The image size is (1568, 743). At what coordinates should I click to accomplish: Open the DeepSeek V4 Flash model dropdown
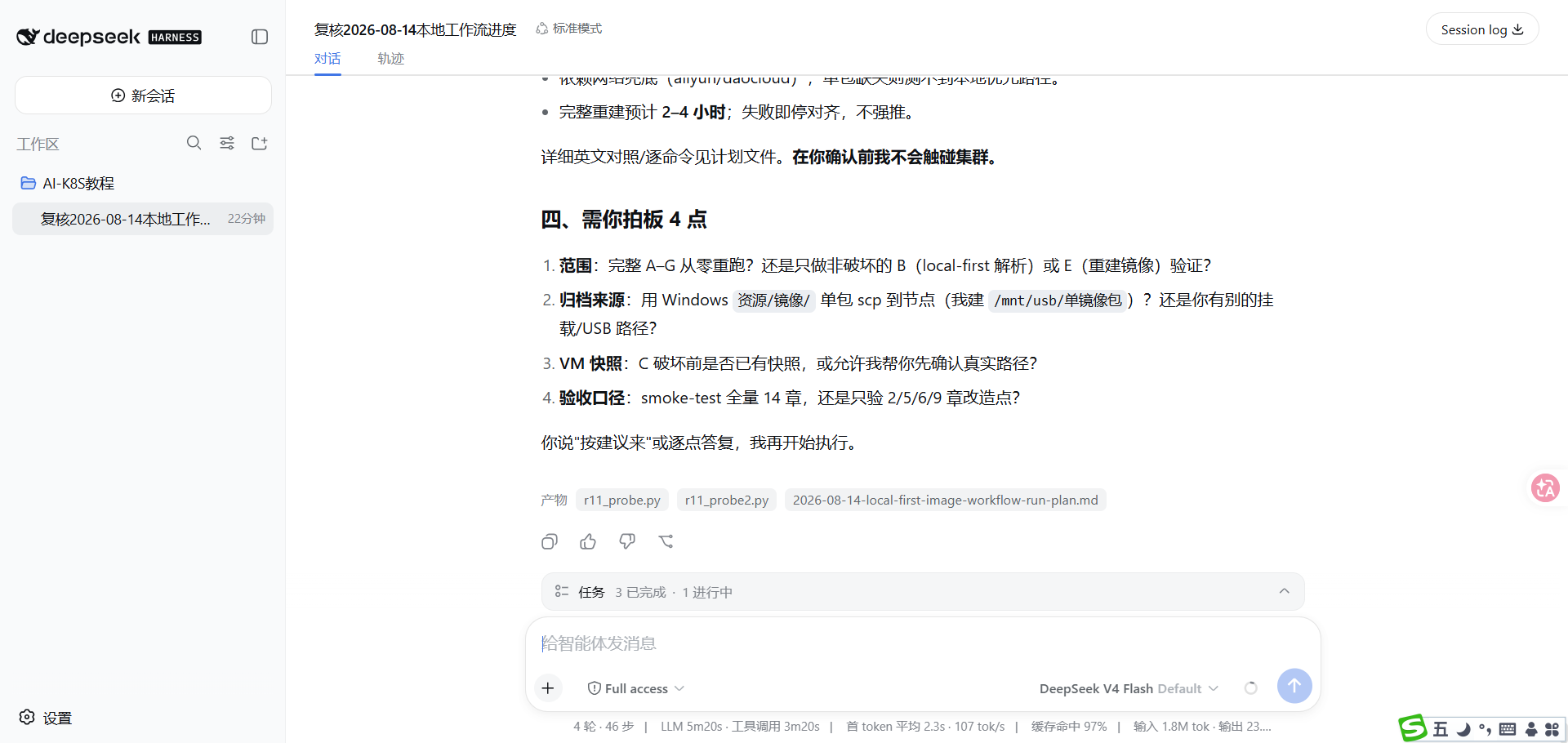[1129, 688]
